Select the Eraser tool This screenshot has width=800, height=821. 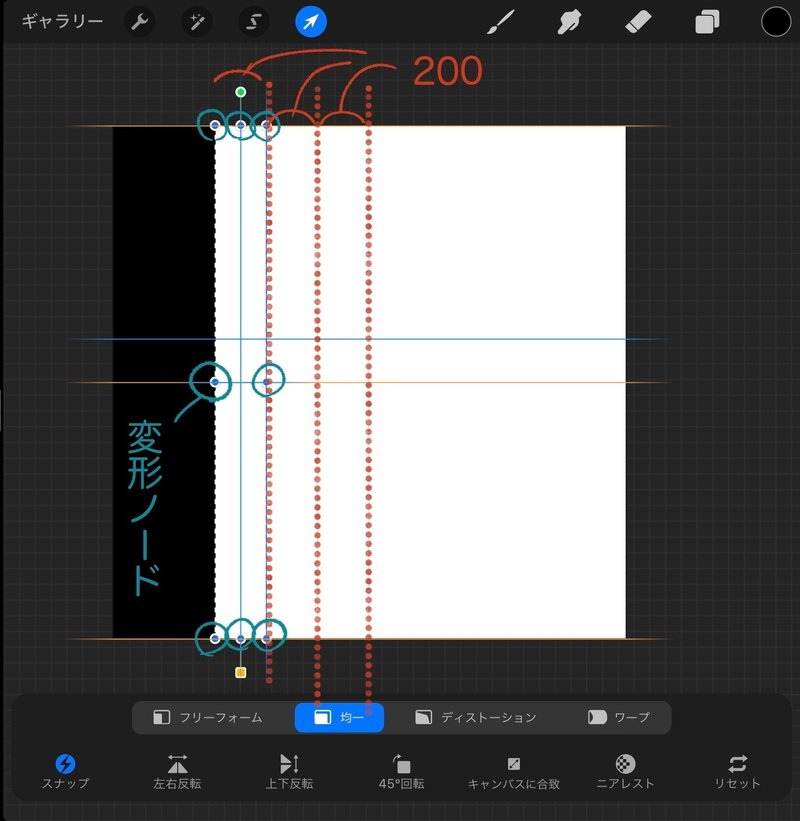point(638,23)
